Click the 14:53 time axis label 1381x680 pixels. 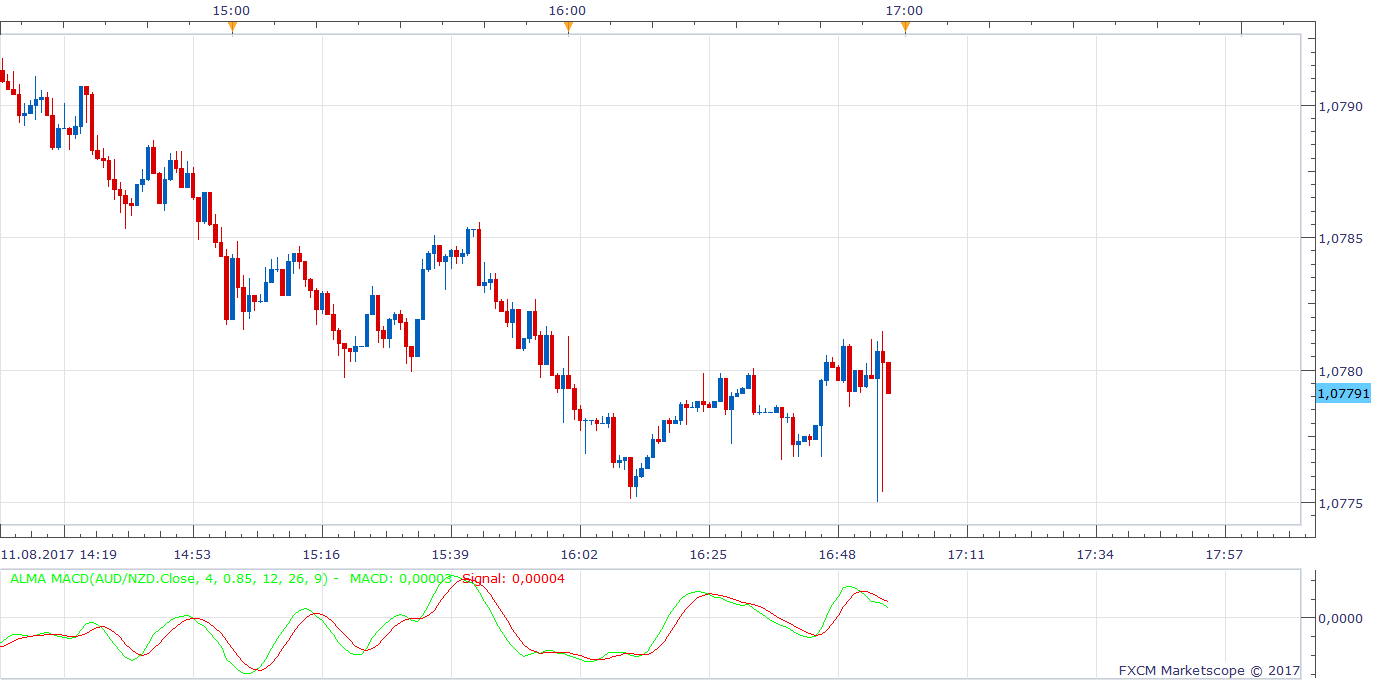(x=192, y=554)
